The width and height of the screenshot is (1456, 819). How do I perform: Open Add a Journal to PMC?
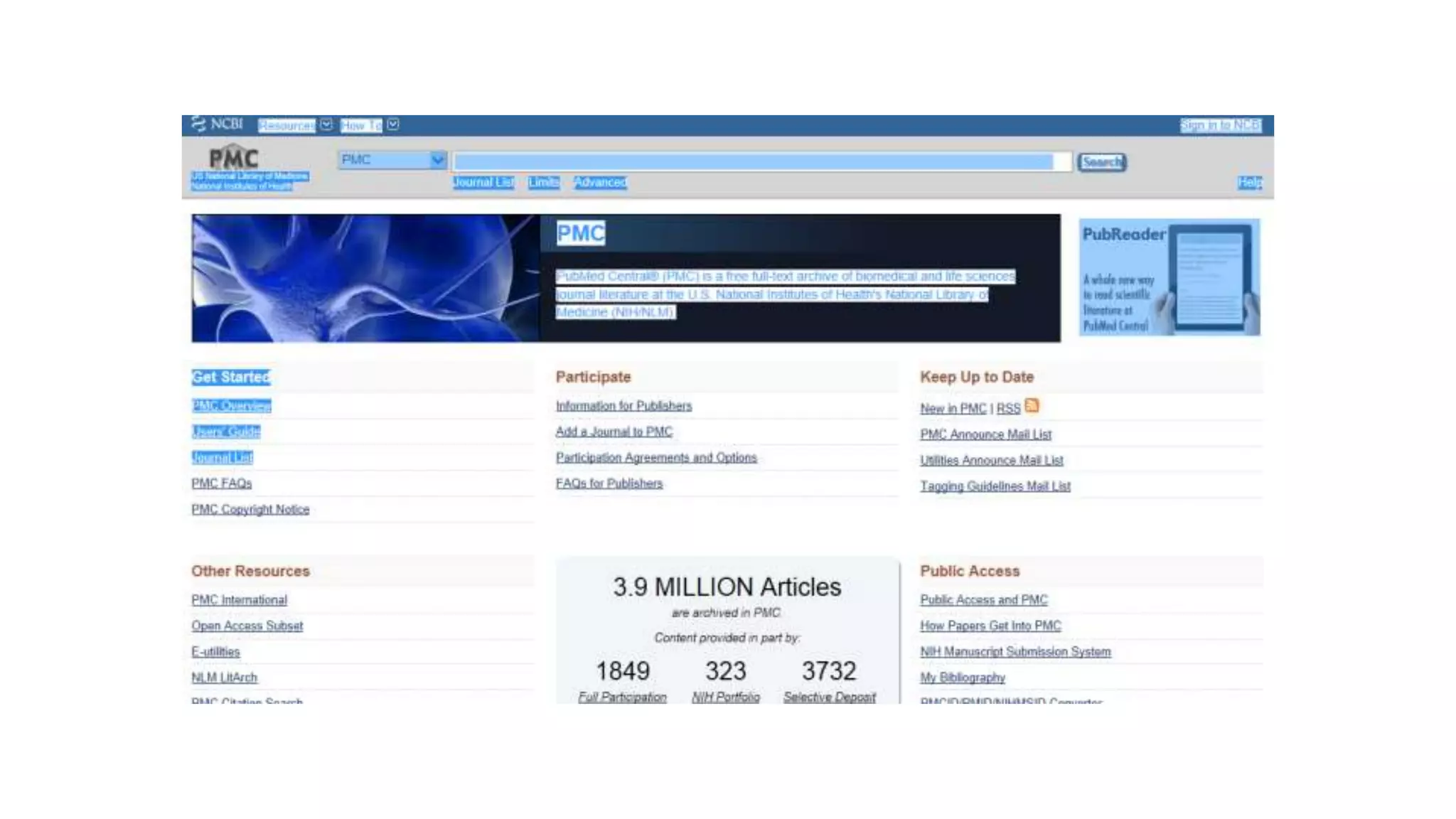pos(614,432)
